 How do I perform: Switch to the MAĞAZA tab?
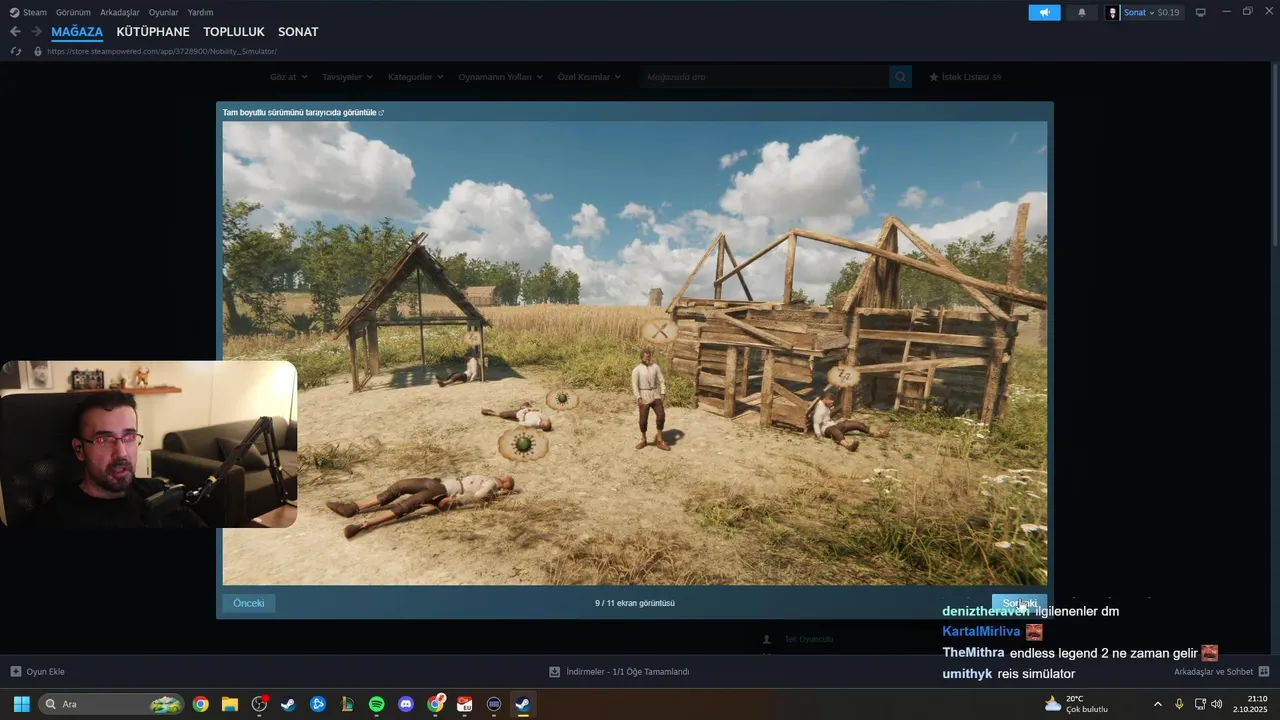tap(77, 32)
